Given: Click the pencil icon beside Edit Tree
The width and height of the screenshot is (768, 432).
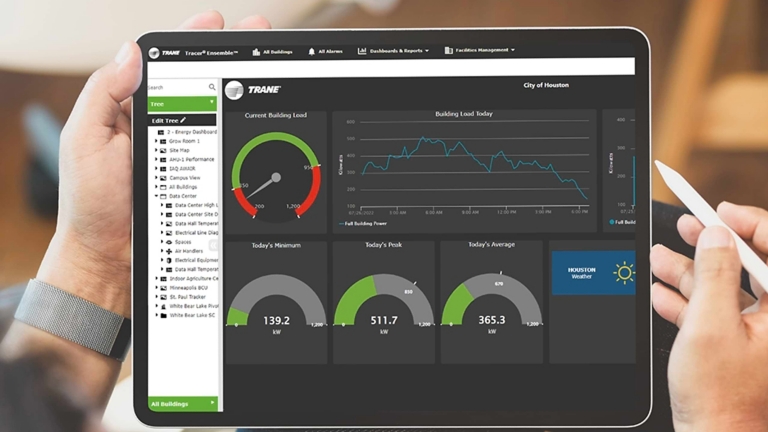Looking at the screenshot, I should (183, 120).
